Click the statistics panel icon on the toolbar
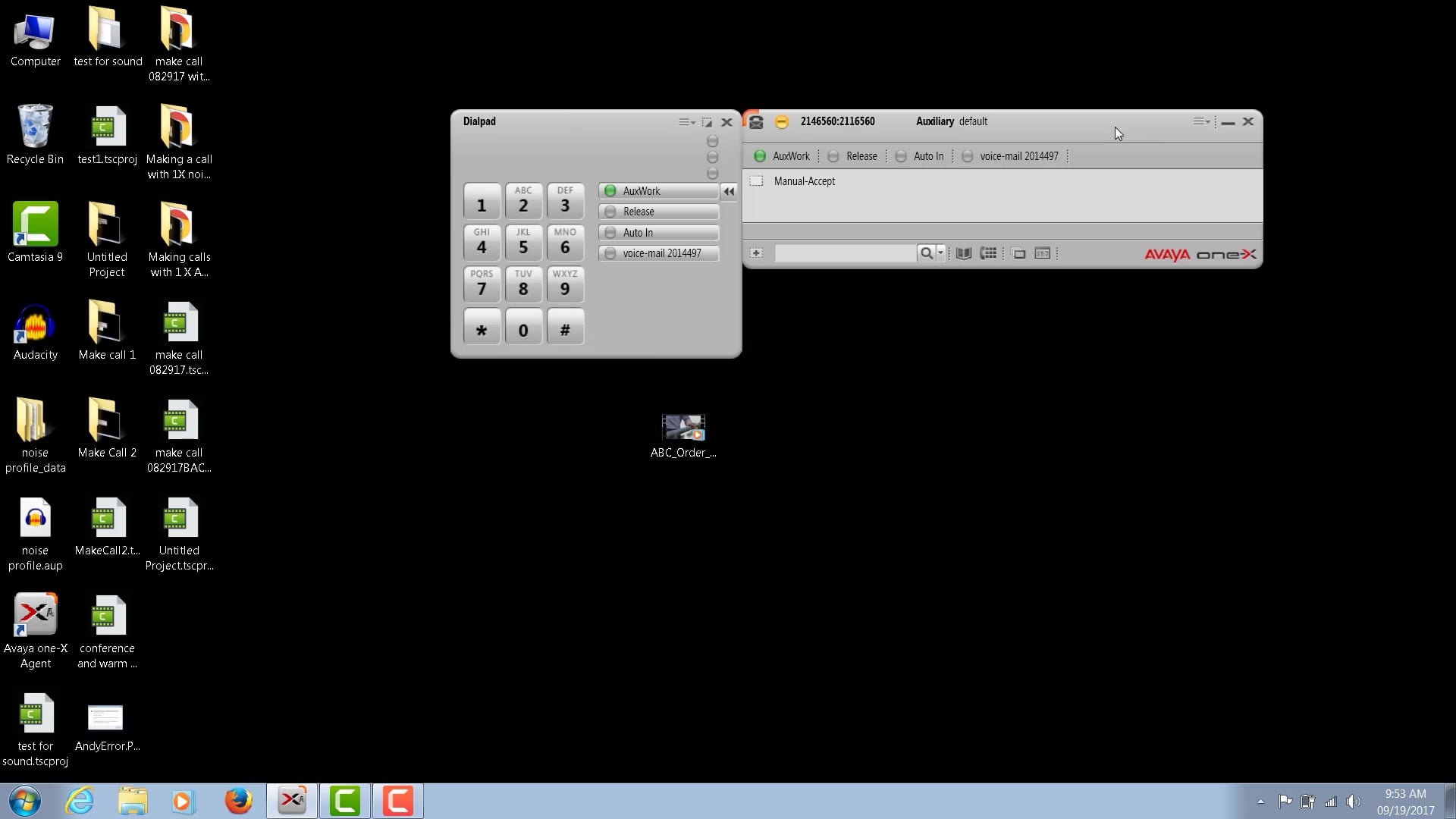1456x819 pixels. click(1043, 253)
